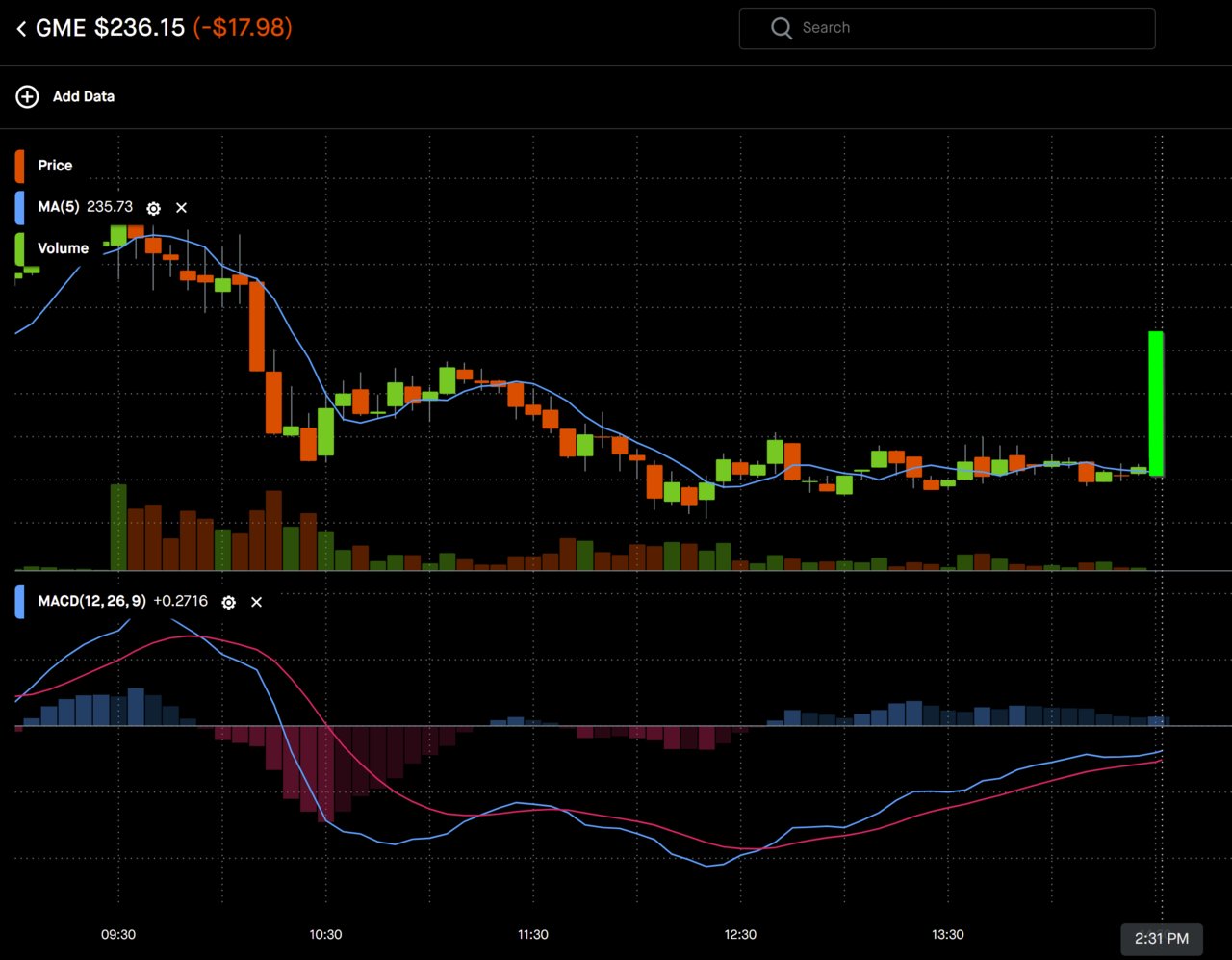This screenshot has width=1232, height=960.
Task: Go back using the chevron next to GME
Action: 21,29
